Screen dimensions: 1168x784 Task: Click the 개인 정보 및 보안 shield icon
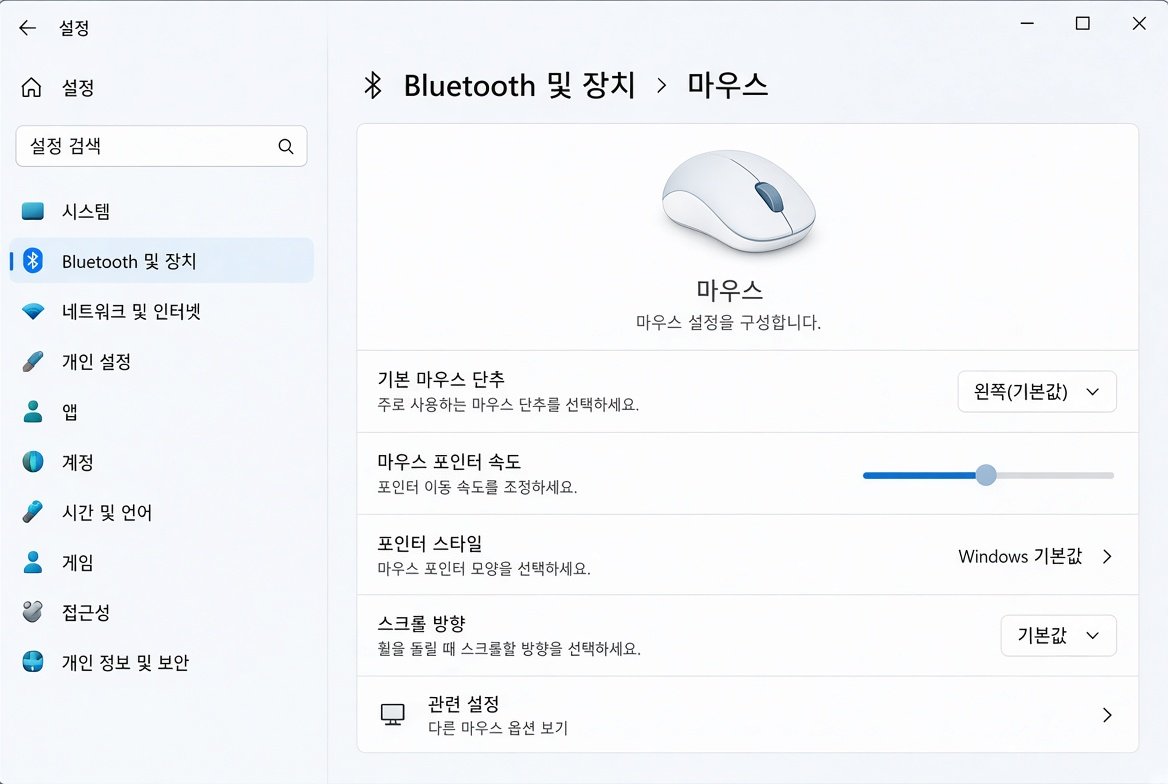coord(33,662)
